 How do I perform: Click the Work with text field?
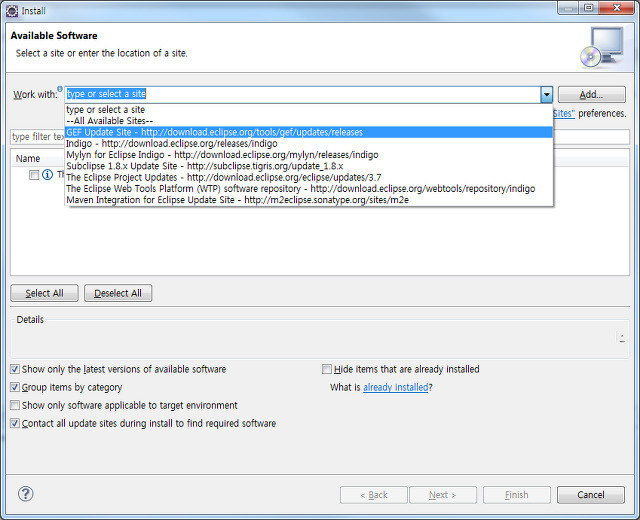point(303,94)
